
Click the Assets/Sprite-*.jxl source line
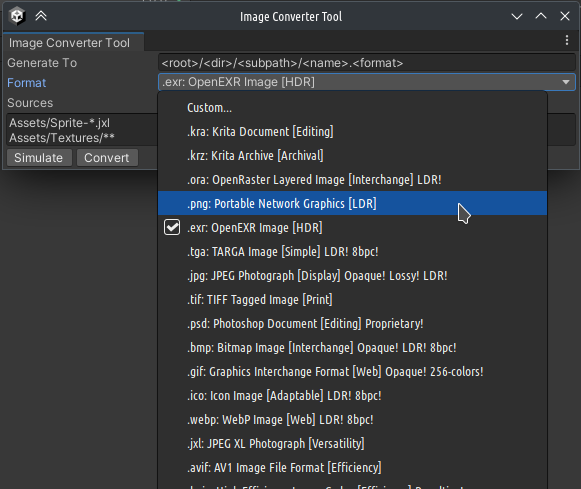(x=59, y=123)
